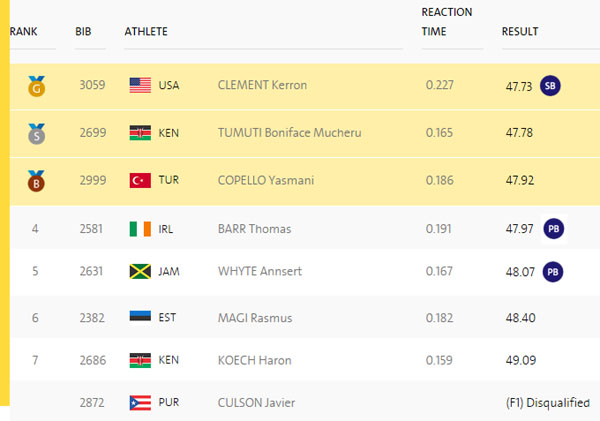Select athlete name COPELLO Yasmani
600x421 pixels.
point(266,180)
